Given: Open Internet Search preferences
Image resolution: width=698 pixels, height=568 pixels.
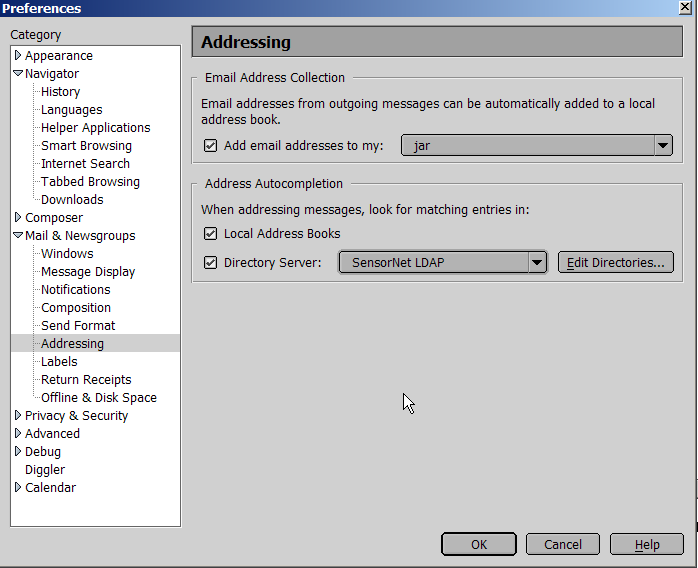Looking at the screenshot, I should (85, 163).
